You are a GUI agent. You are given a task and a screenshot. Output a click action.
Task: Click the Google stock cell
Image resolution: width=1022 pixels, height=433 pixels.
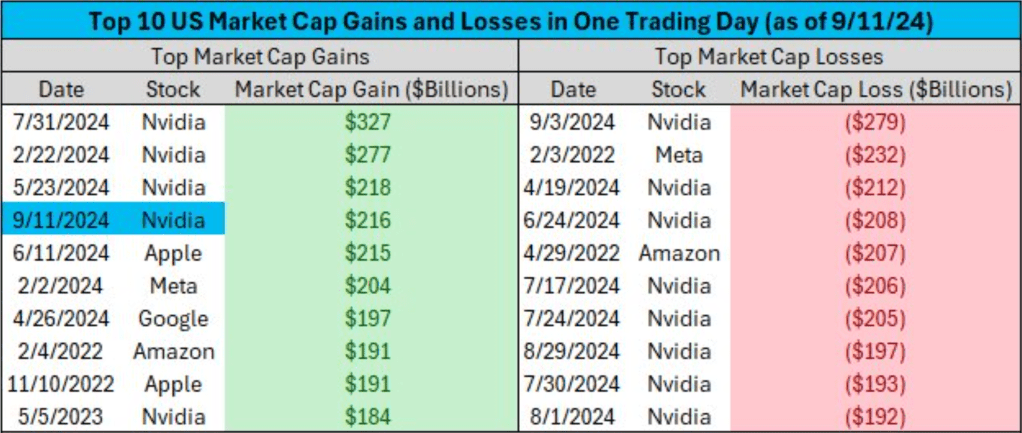[x=174, y=318]
